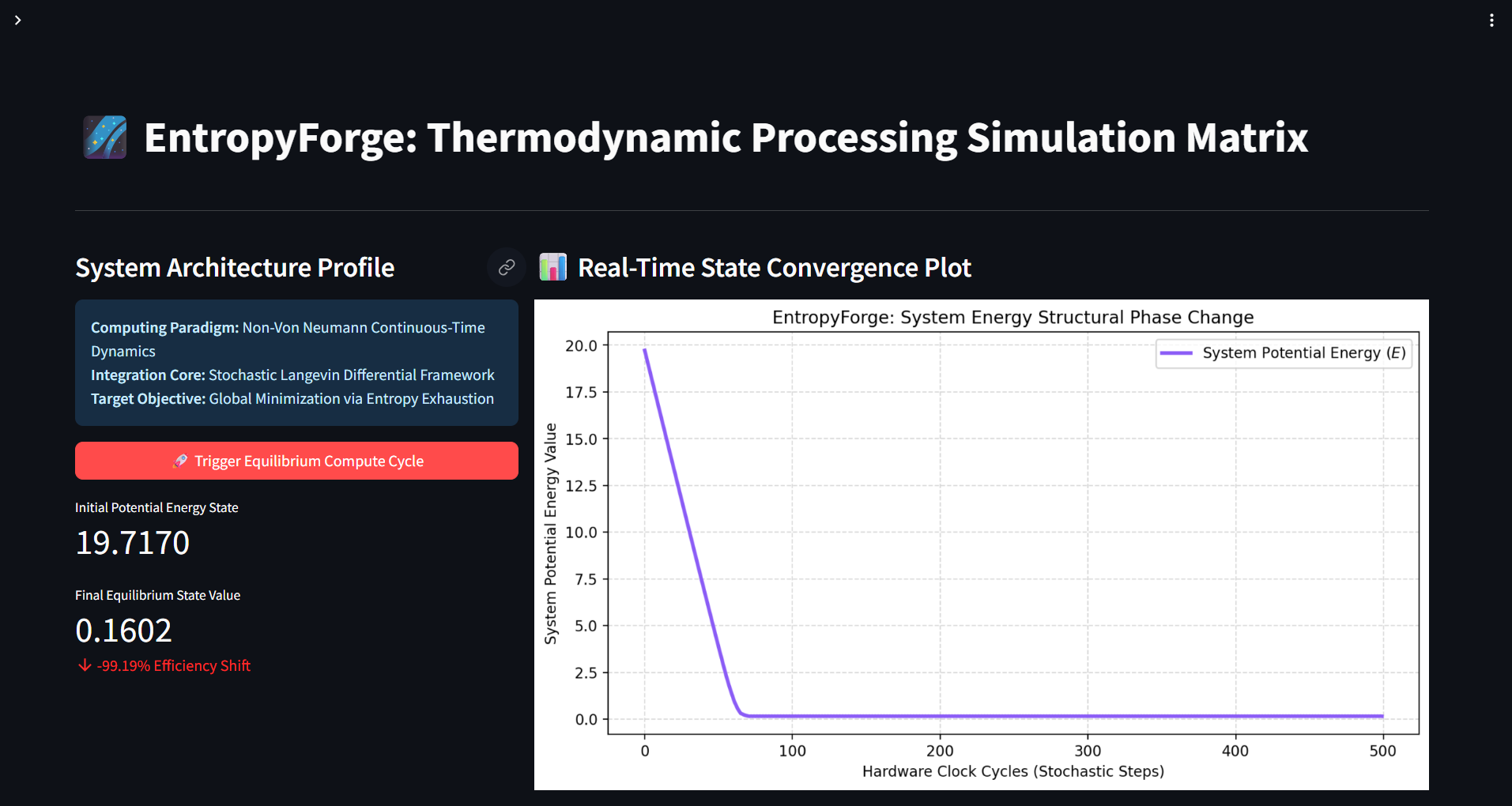Click the System Architecture Profile heading
The image size is (1512, 806).
(x=235, y=268)
